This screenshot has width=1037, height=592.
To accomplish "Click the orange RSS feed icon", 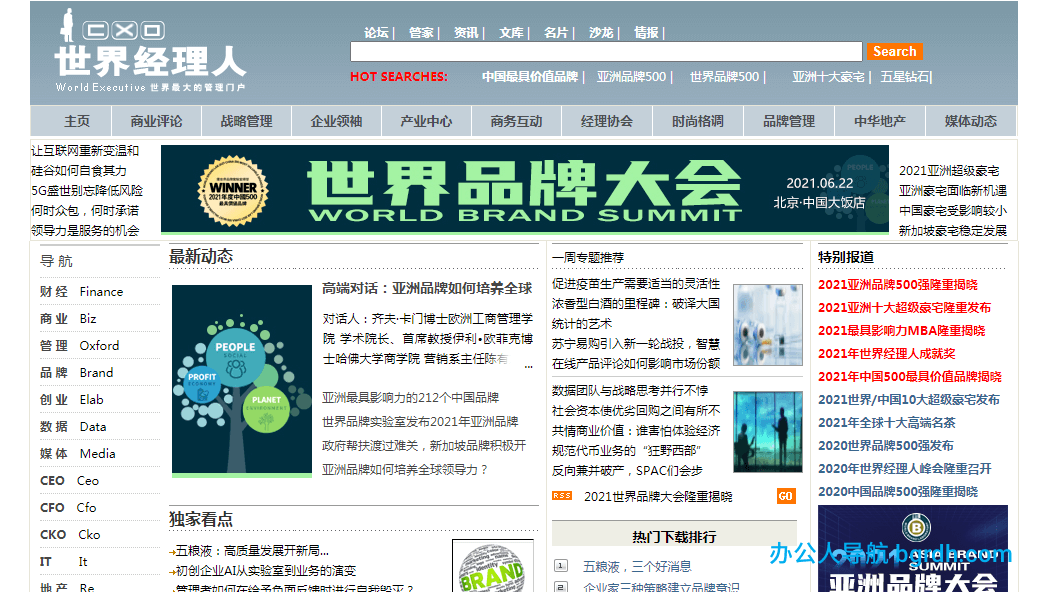I will click(562, 496).
